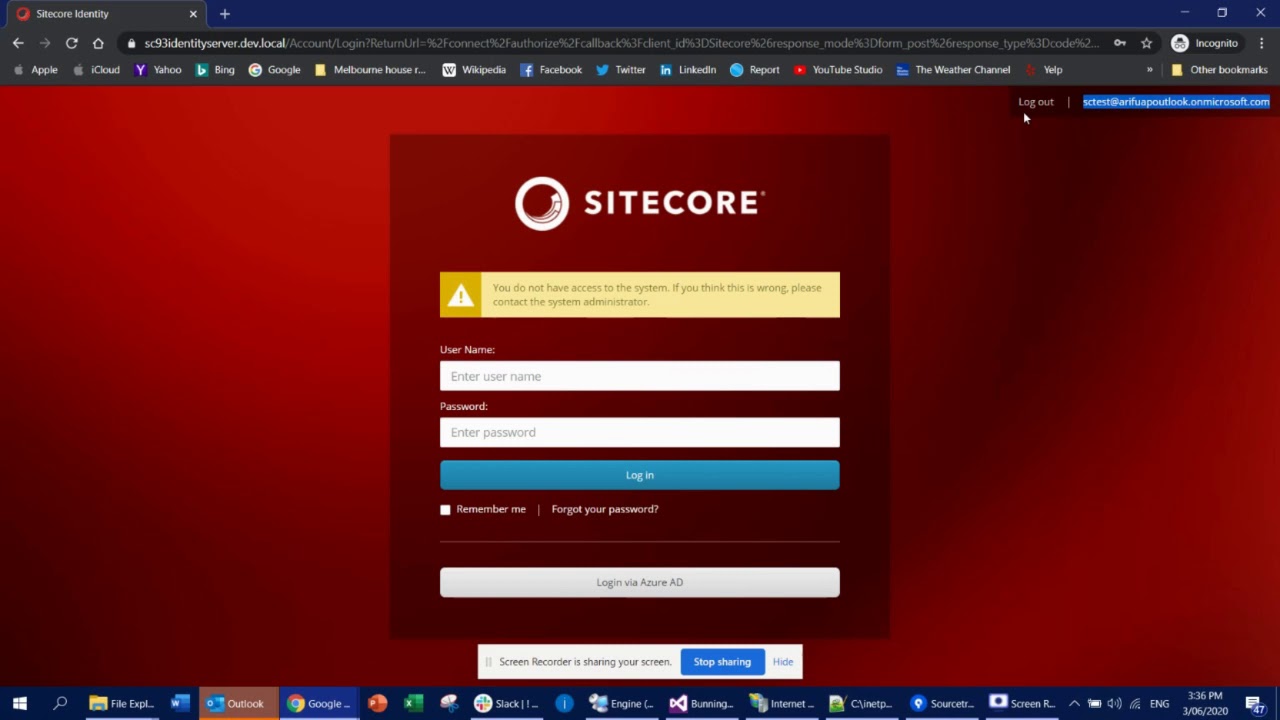This screenshot has width=1280, height=720.
Task: Bookmark this page with the star icon
Action: tap(1147, 43)
